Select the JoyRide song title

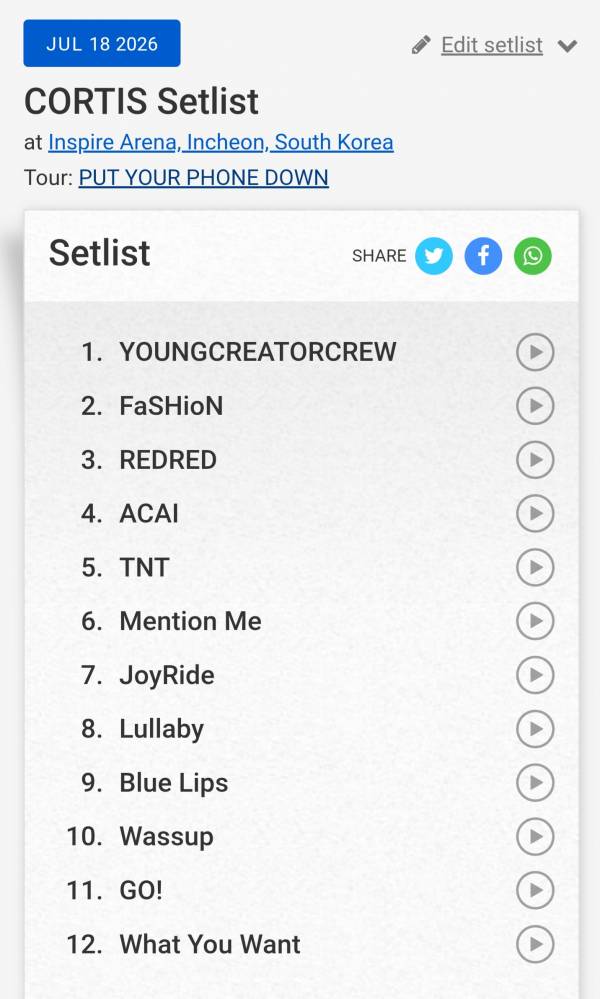(167, 675)
